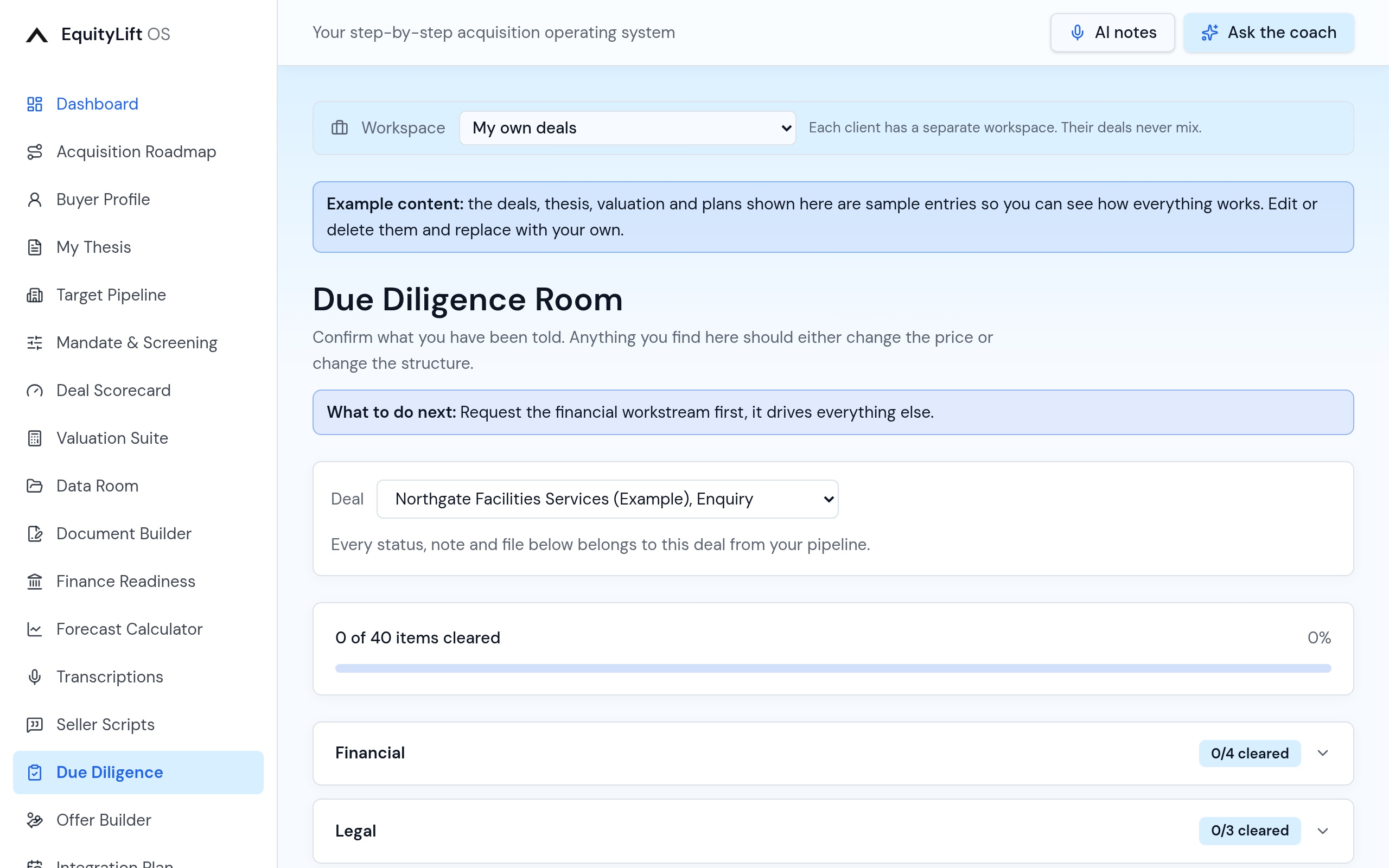Click the Financial section heading
The width and height of the screenshot is (1389, 868).
370,752
